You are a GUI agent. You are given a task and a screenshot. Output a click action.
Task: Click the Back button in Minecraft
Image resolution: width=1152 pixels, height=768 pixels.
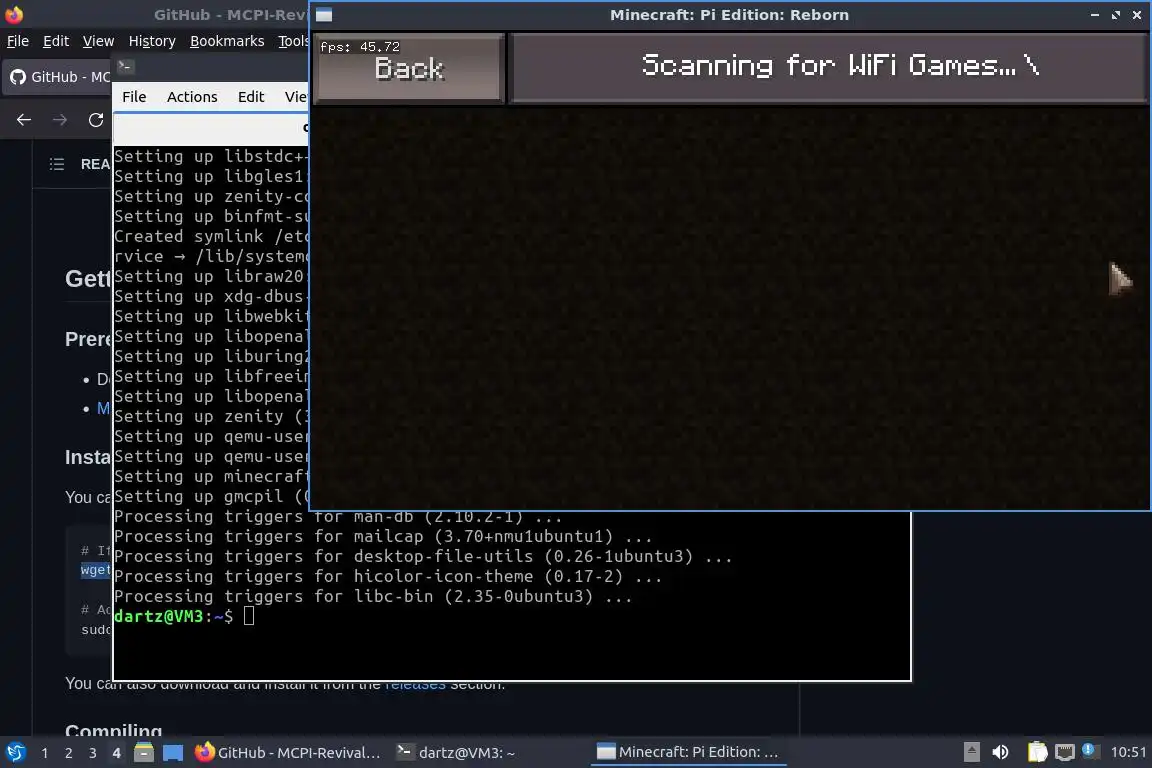click(x=409, y=68)
